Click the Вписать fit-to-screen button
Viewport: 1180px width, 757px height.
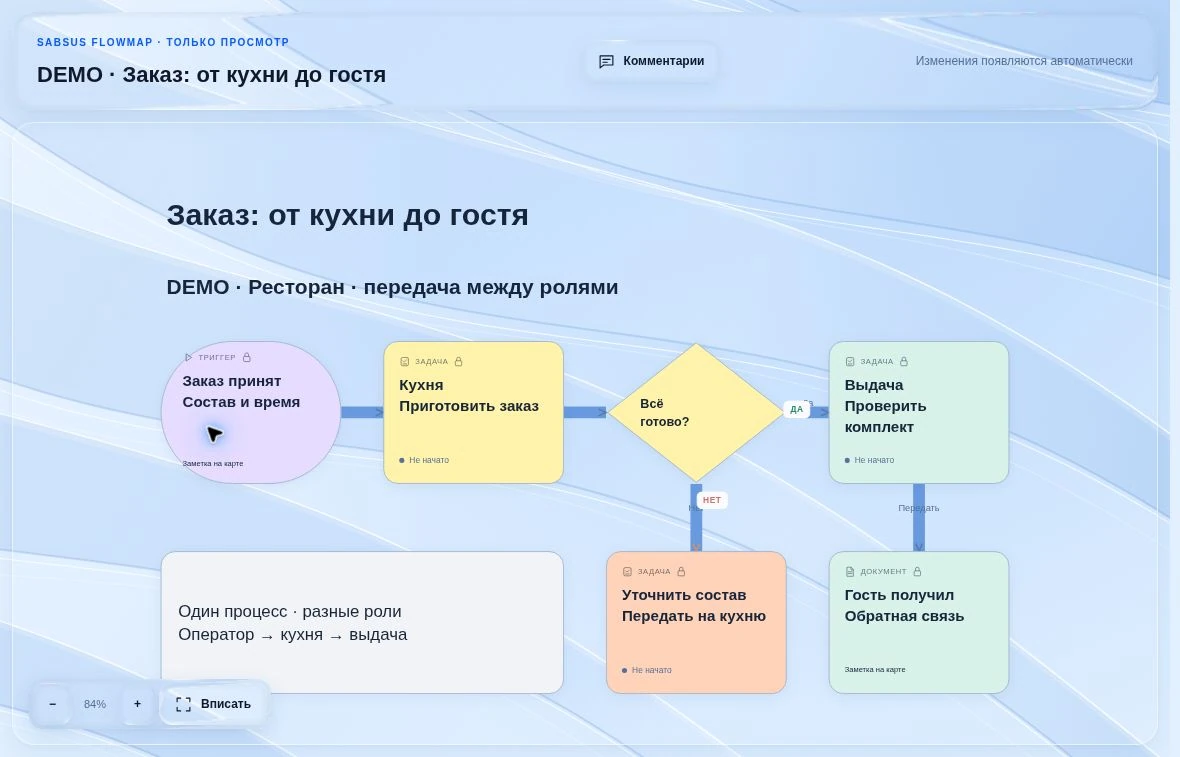point(214,704)
